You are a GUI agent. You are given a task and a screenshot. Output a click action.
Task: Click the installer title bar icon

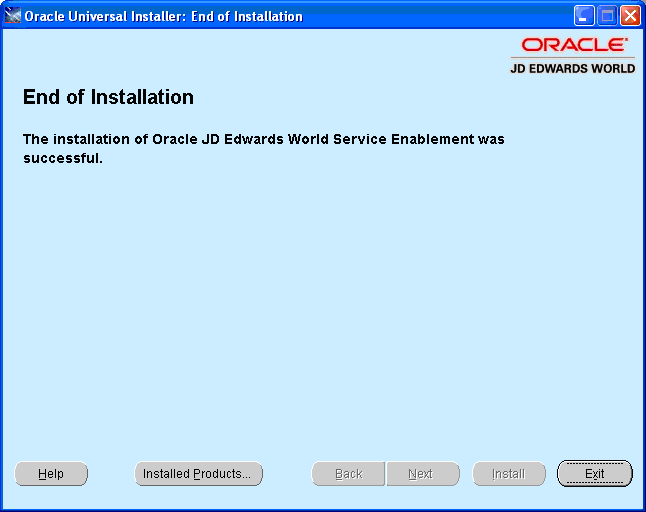[12, 16]
